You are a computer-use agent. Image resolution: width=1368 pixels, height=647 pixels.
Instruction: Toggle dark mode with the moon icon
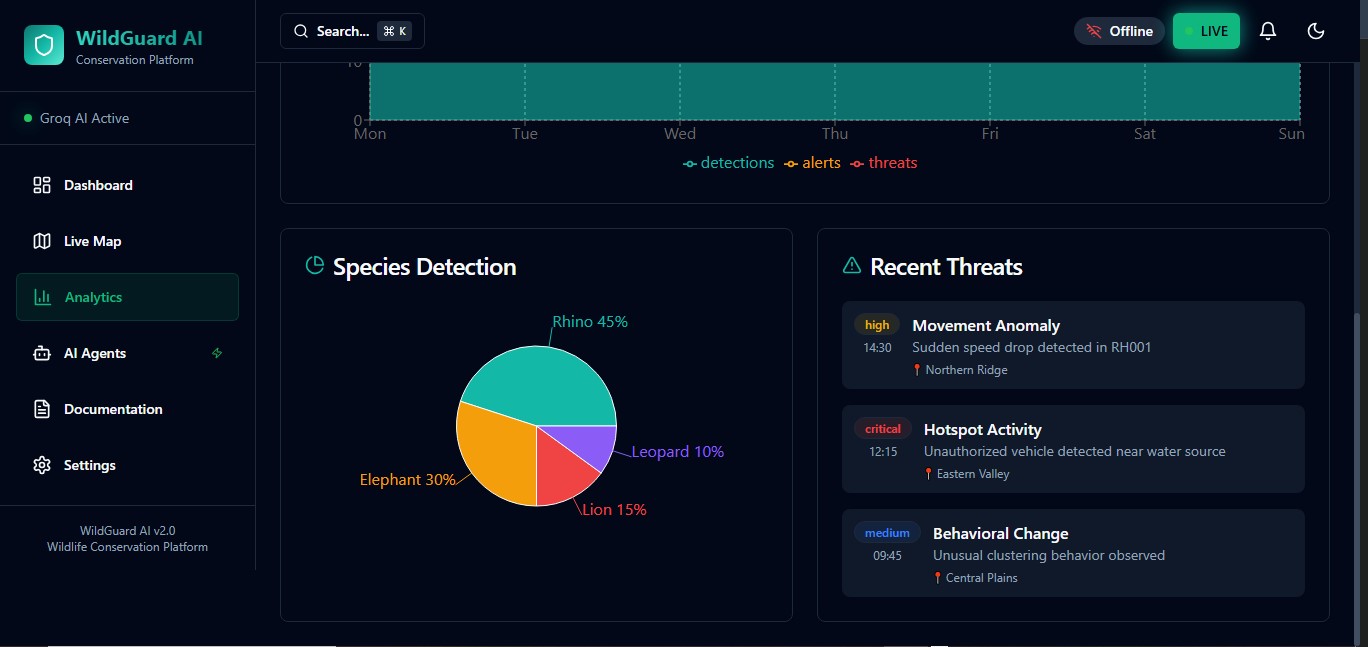click(x=1316, y=31)
